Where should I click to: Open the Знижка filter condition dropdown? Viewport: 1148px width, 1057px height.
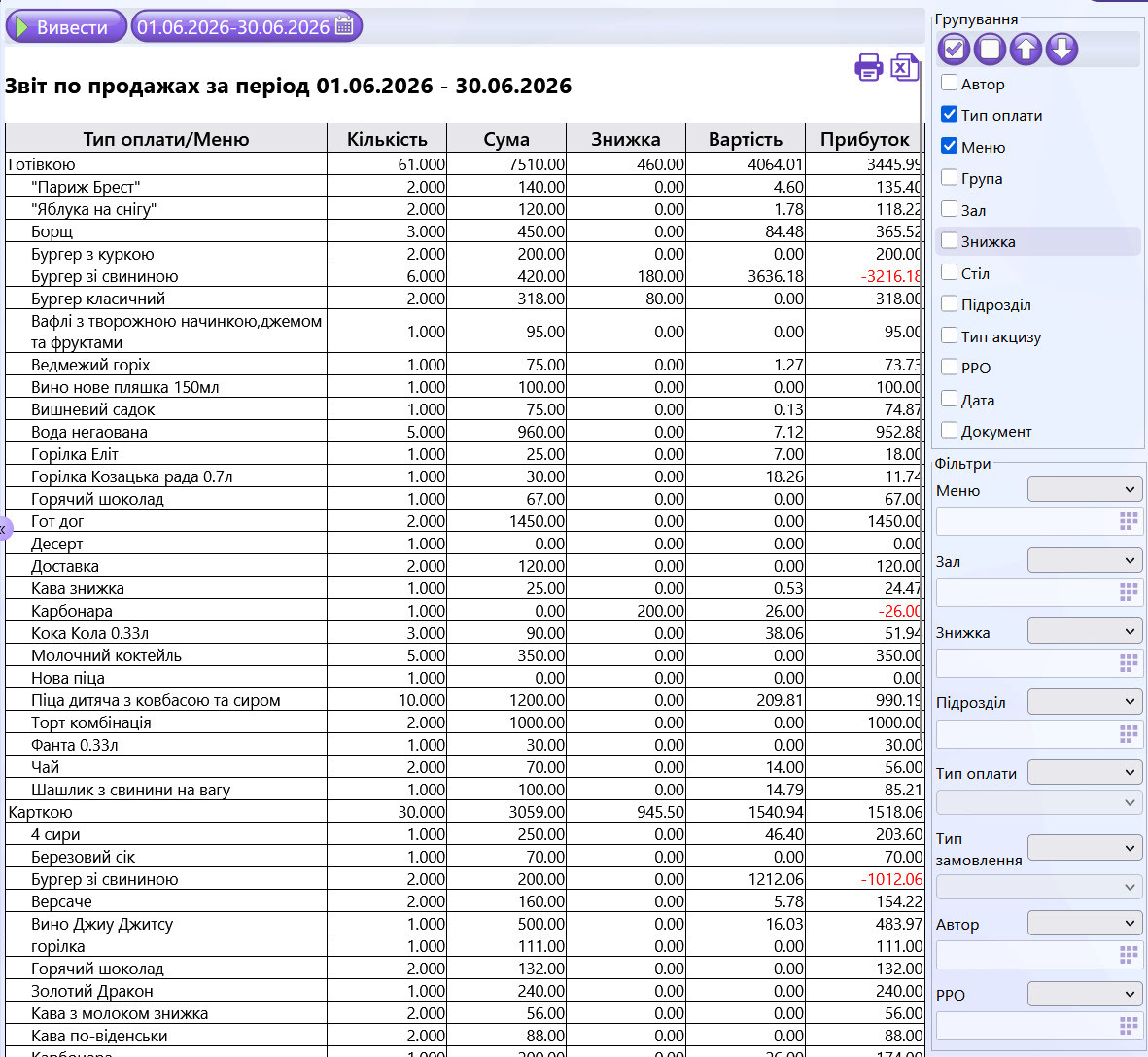[x=1084, y=631]
